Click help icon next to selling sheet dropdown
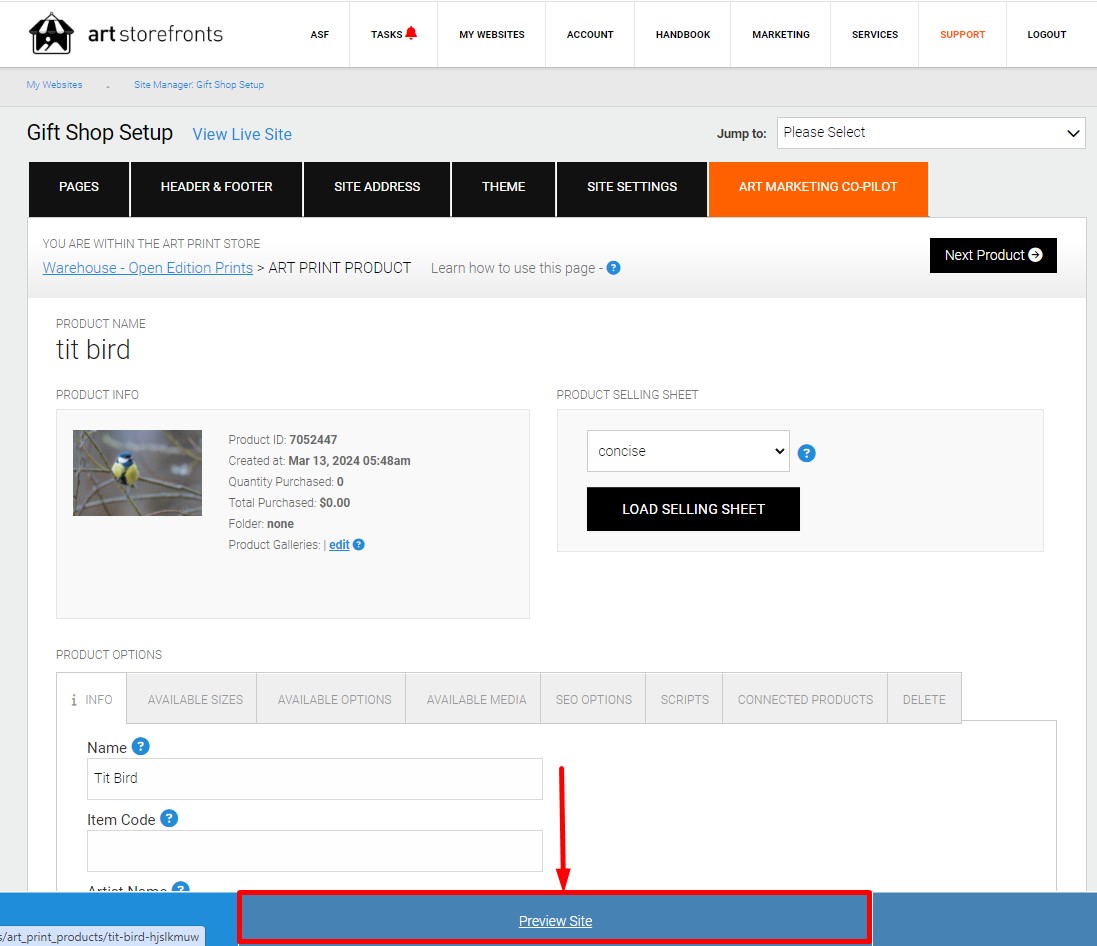The image size is (1097, 946). pos(806,453)
